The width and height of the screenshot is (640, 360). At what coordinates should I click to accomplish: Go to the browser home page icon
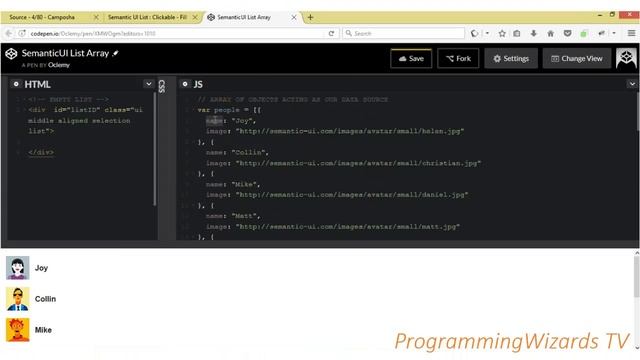551,33
